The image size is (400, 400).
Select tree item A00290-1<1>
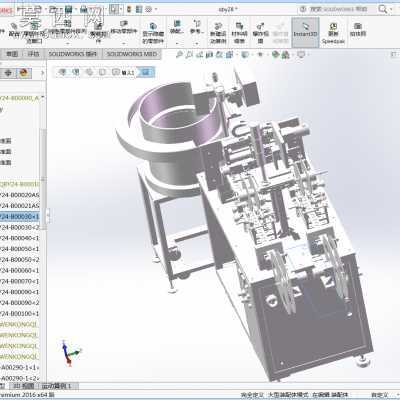pyautogui.click(x=19, y=367)
